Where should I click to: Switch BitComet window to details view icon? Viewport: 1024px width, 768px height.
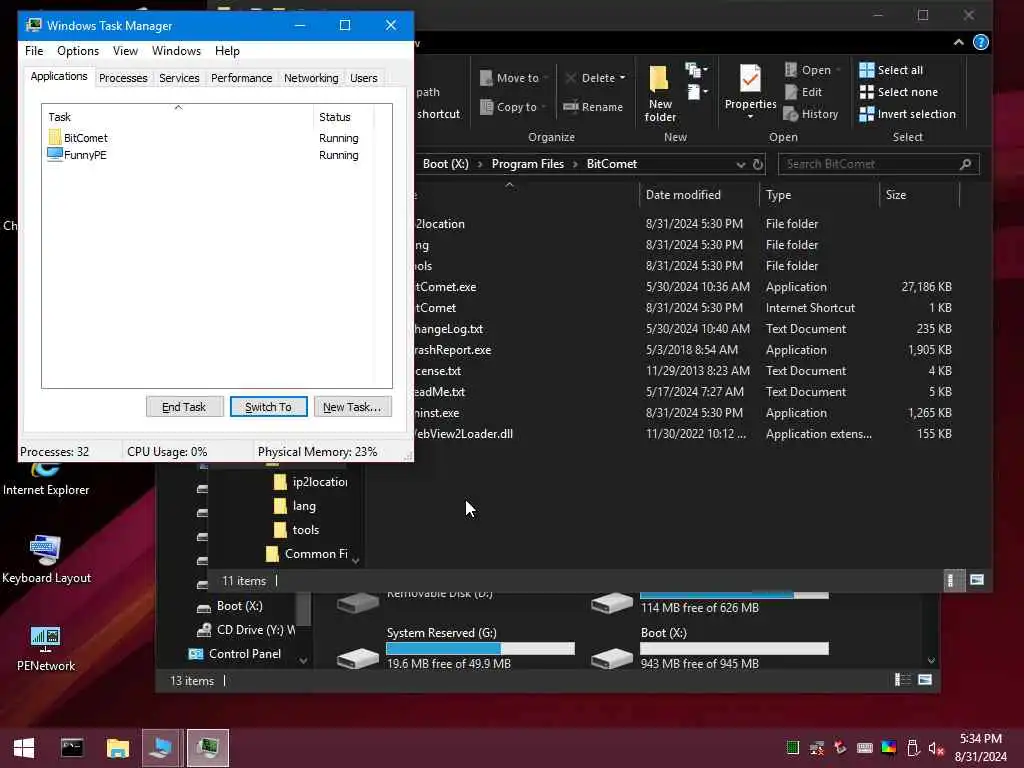click(952, 580)
